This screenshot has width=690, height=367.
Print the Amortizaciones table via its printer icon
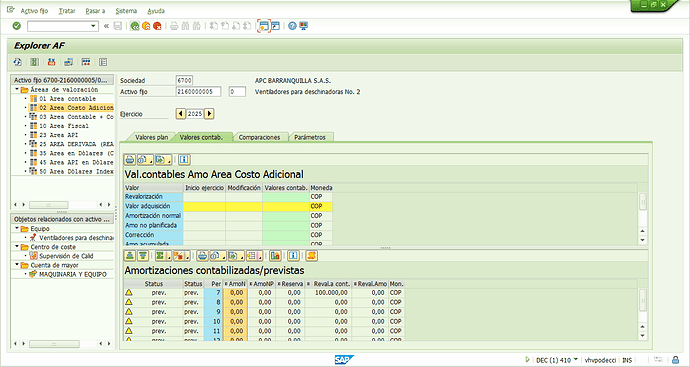point(202,256)
